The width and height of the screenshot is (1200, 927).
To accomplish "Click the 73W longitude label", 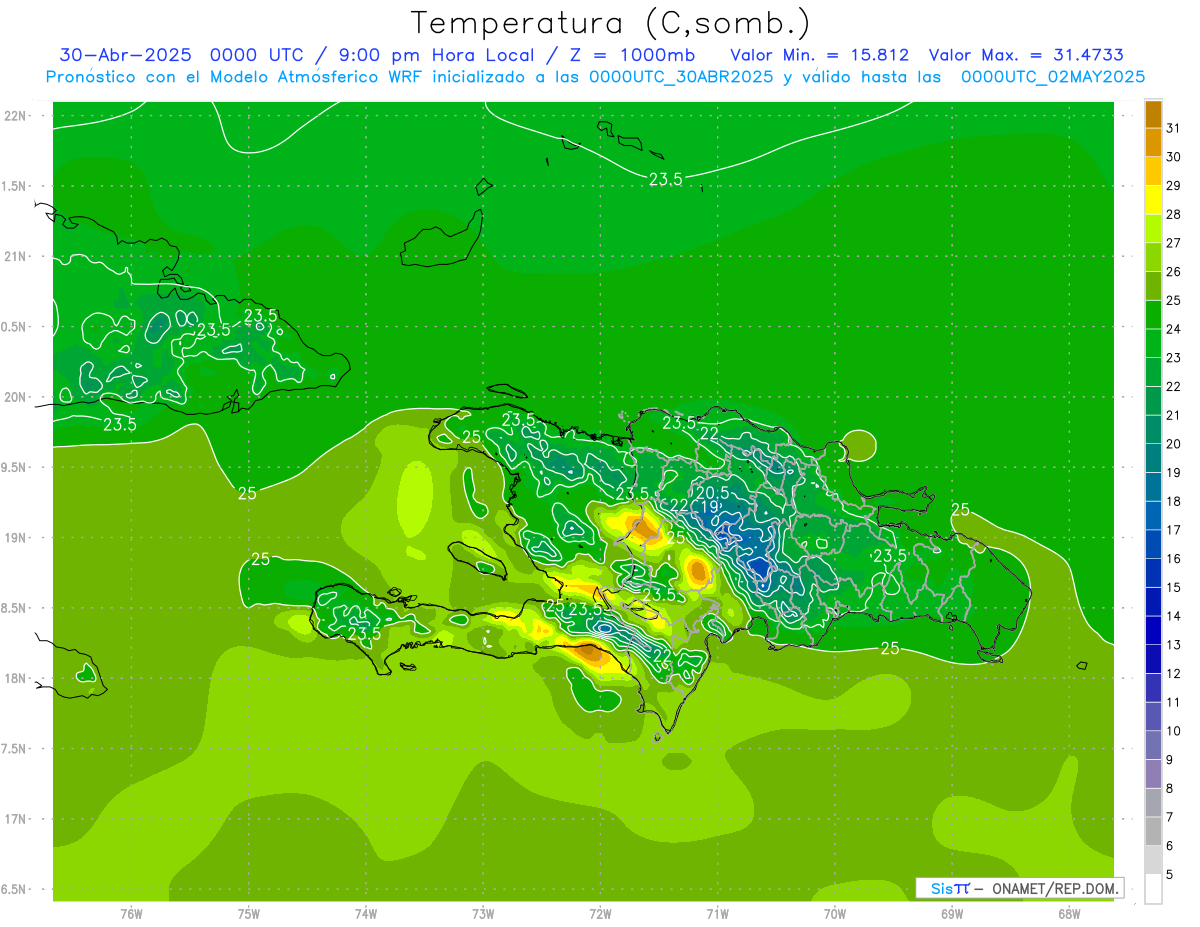I will [x=483, y=914].
